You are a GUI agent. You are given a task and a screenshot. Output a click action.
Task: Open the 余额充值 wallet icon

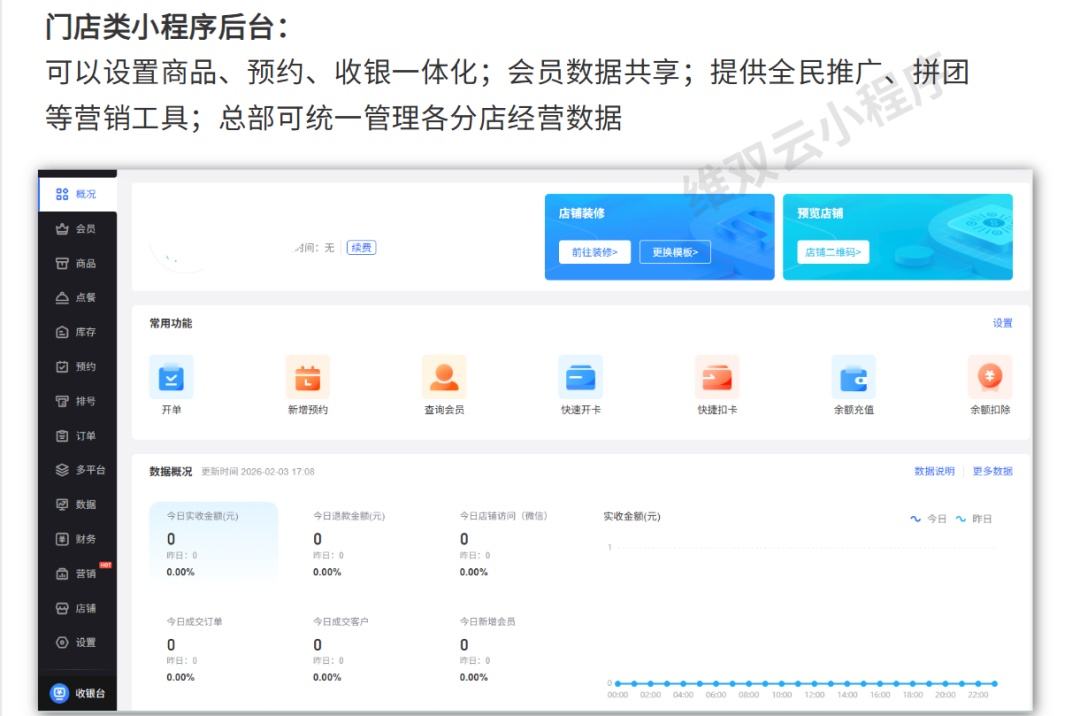pos(853,378)
